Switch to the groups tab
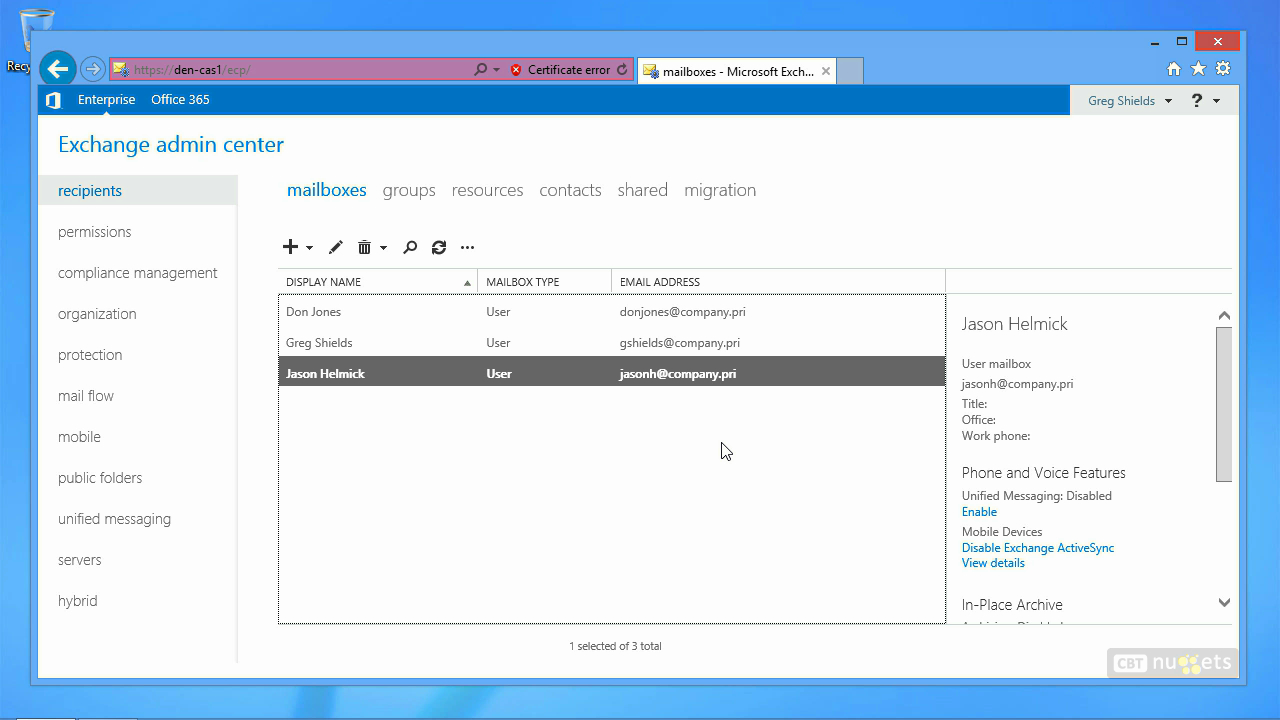Screen dimensions: 1280x720 coord(408,190)
